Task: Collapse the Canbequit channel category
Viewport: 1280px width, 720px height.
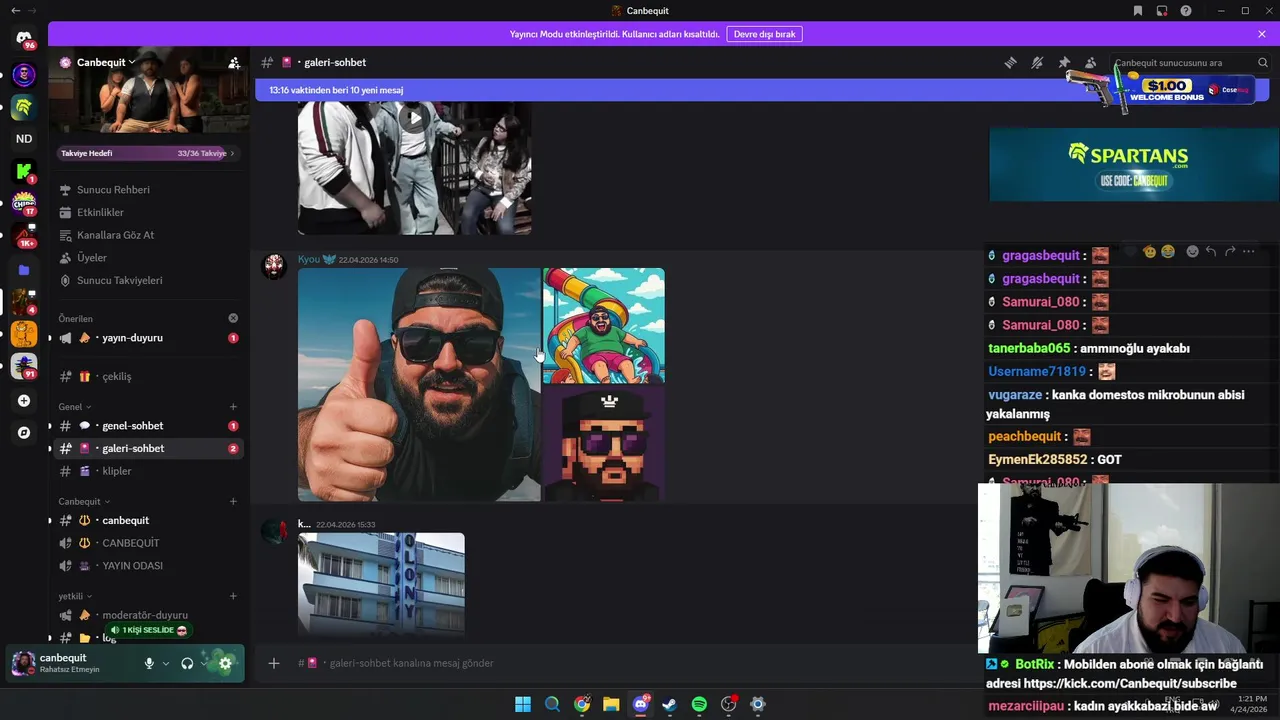Action: pyautogui.click(x=84, y=501)
